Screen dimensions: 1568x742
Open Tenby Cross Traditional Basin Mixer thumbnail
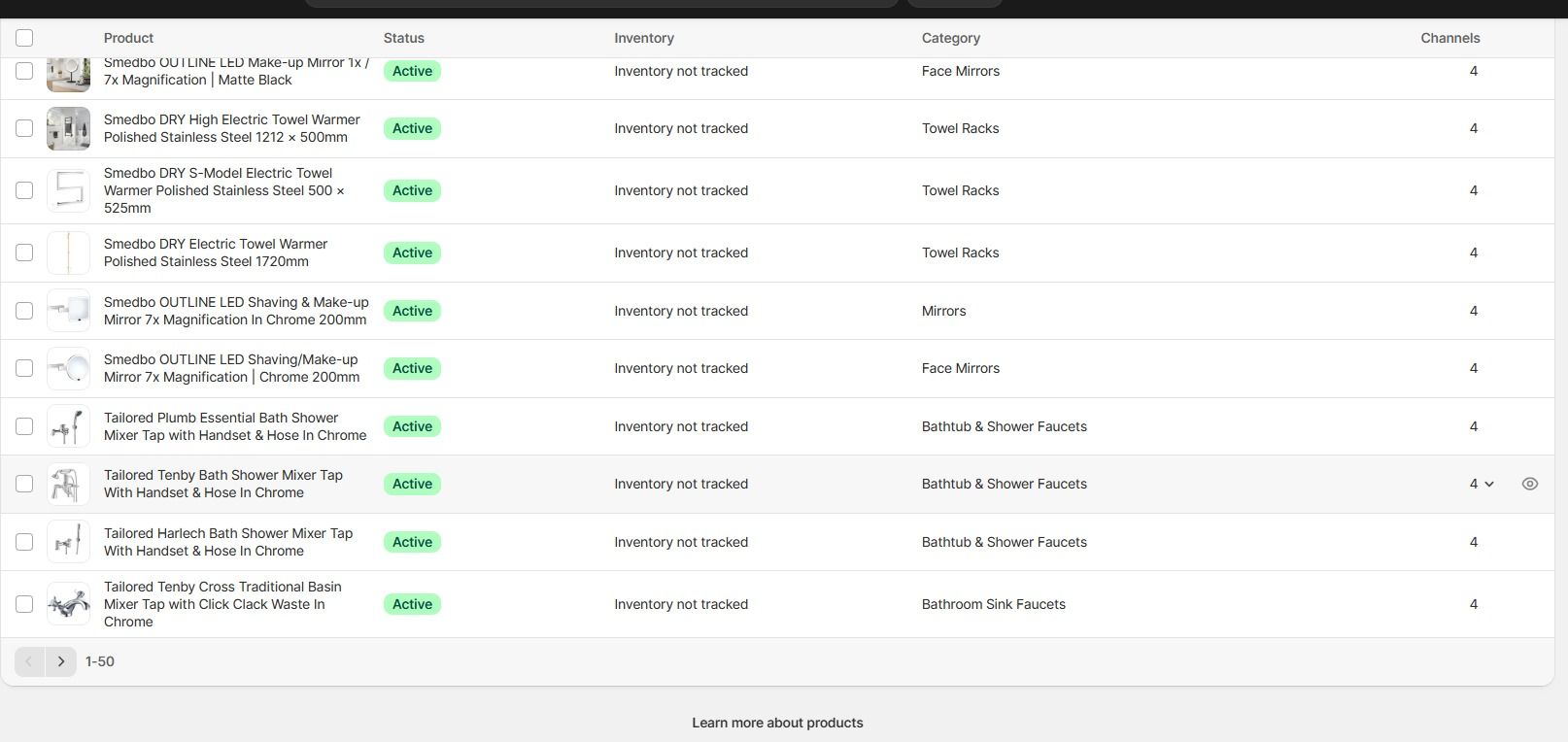pos(68,604)
